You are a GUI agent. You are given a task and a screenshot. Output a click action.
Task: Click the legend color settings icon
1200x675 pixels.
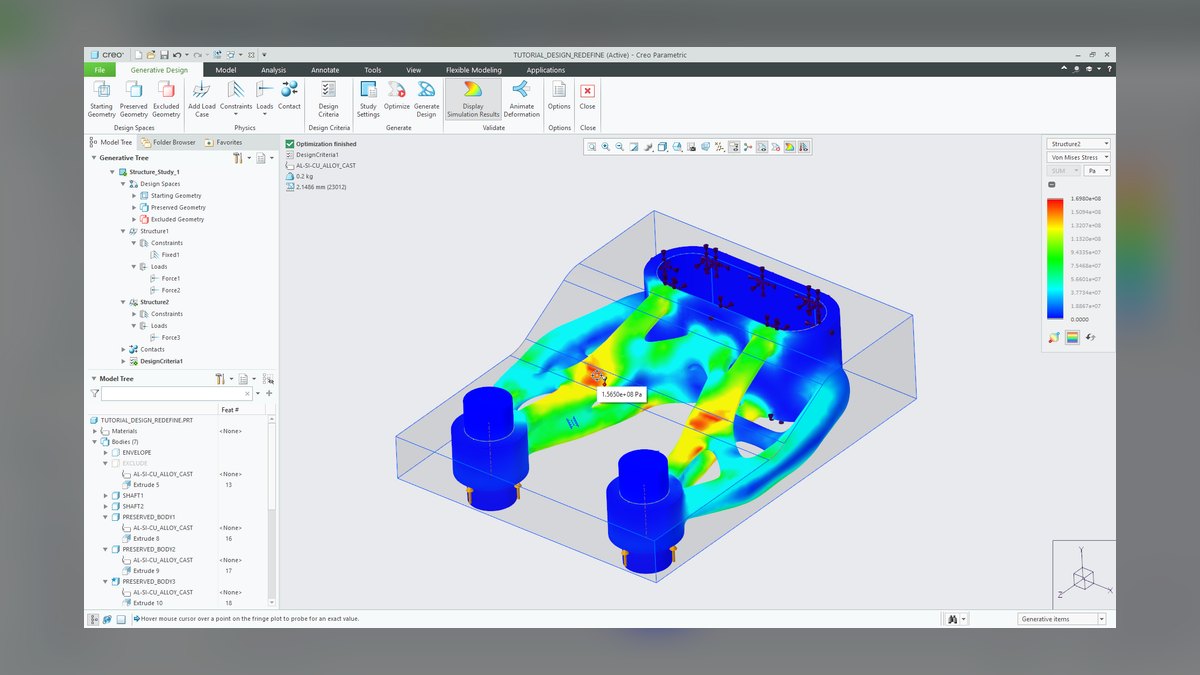point(1054,337)
